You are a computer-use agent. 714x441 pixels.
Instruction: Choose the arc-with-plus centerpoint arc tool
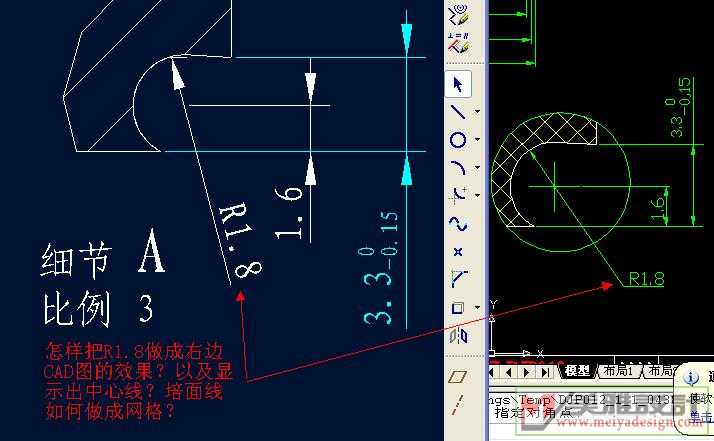pyautogui.click(x=459, y=195)
